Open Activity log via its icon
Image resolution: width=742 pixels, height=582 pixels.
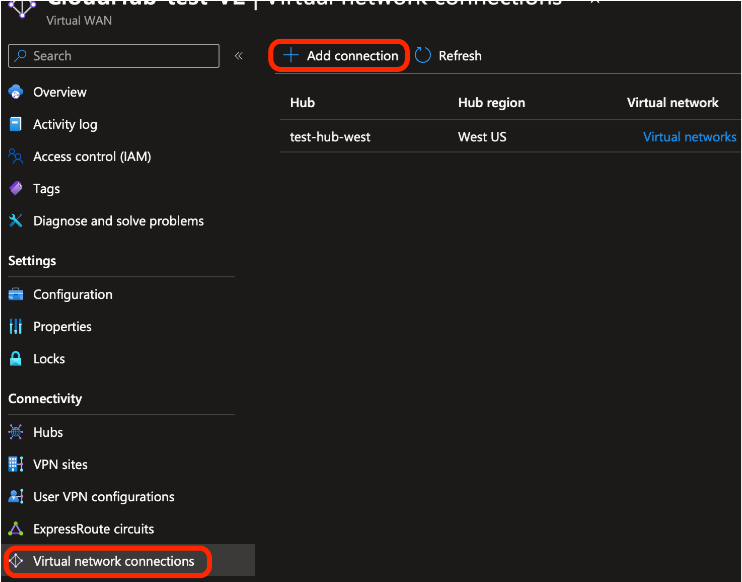click(15, 125)
